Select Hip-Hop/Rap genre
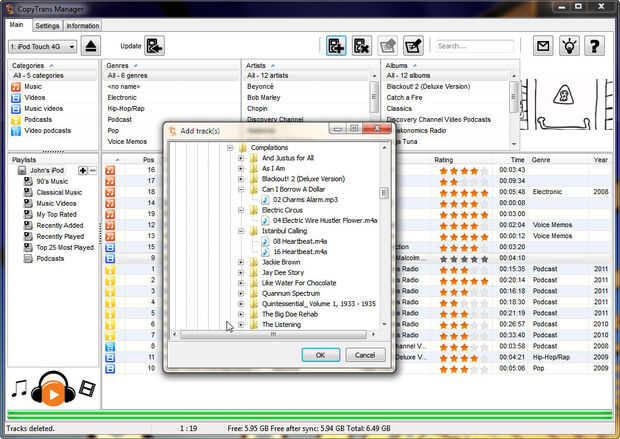Image resolution: width=620 pixels, height=439 pixels. coord(126,108)
